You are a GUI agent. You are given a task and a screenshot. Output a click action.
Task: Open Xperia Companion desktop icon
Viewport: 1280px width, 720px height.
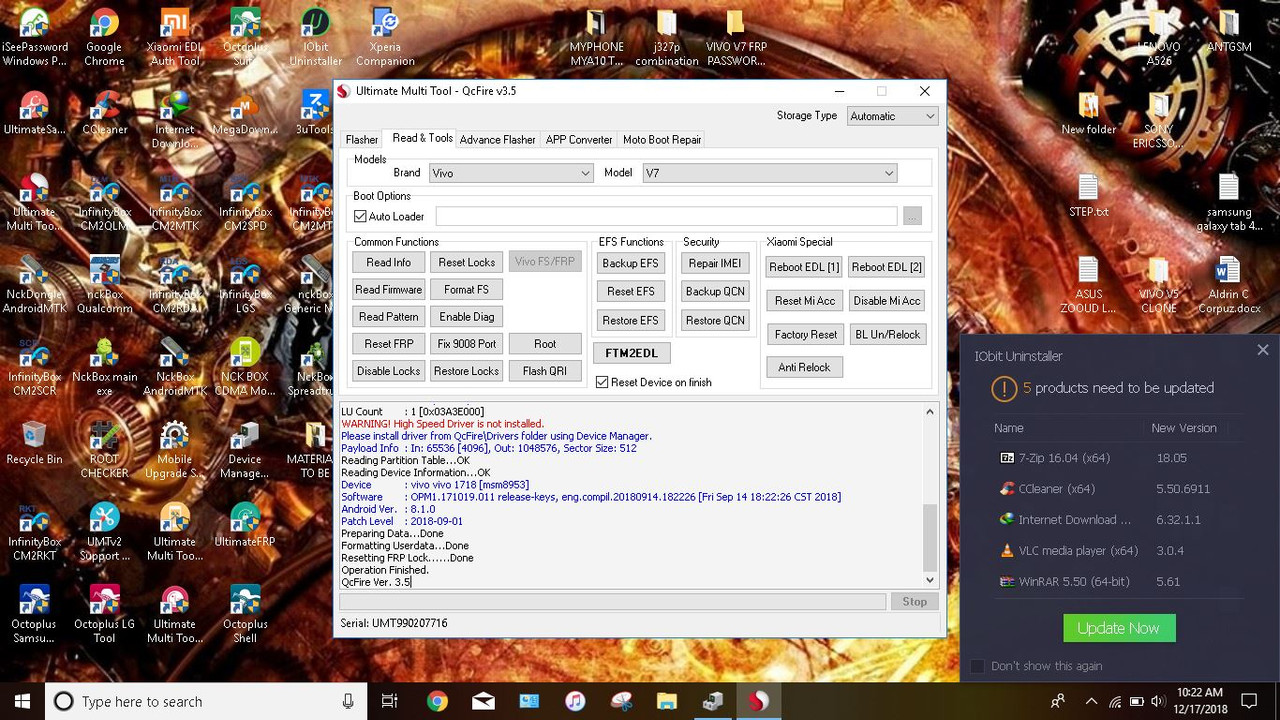point(385,37)
